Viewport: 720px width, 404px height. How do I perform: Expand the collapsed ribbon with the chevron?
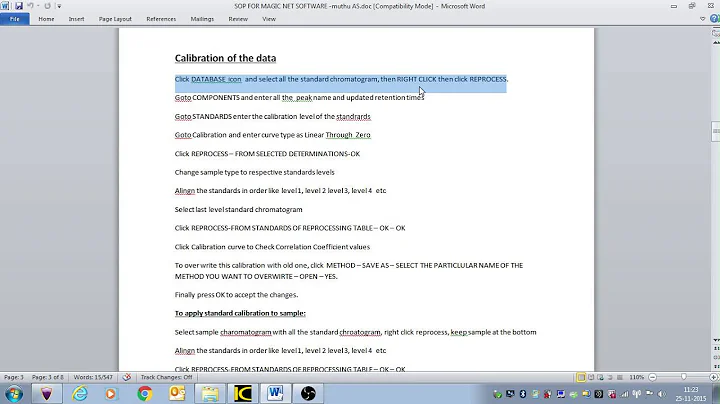(703, 19)
